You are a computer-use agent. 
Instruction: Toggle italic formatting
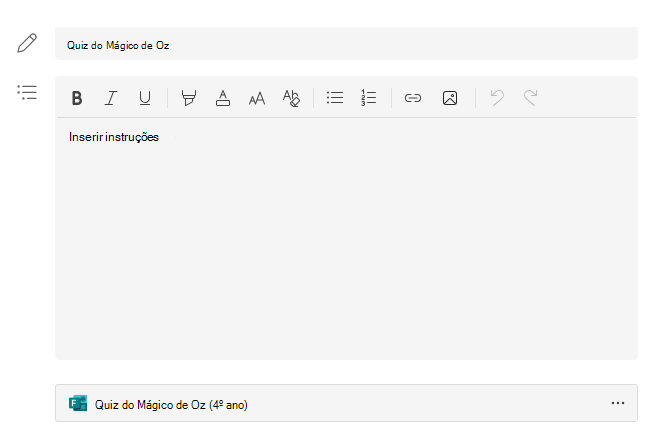pos(111,98)
